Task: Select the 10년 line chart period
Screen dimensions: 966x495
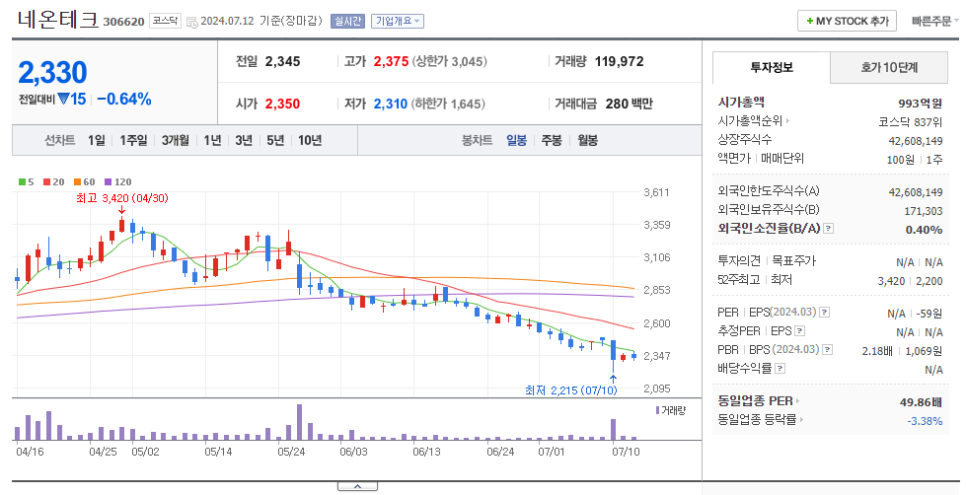Action: pos(310,141)
